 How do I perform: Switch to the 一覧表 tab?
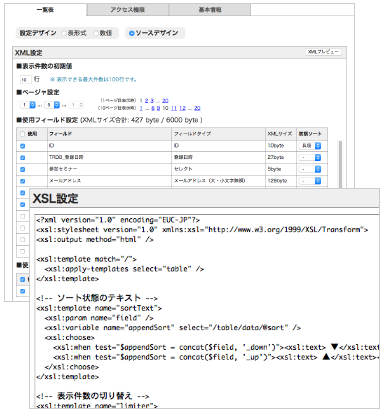[46, 10]
